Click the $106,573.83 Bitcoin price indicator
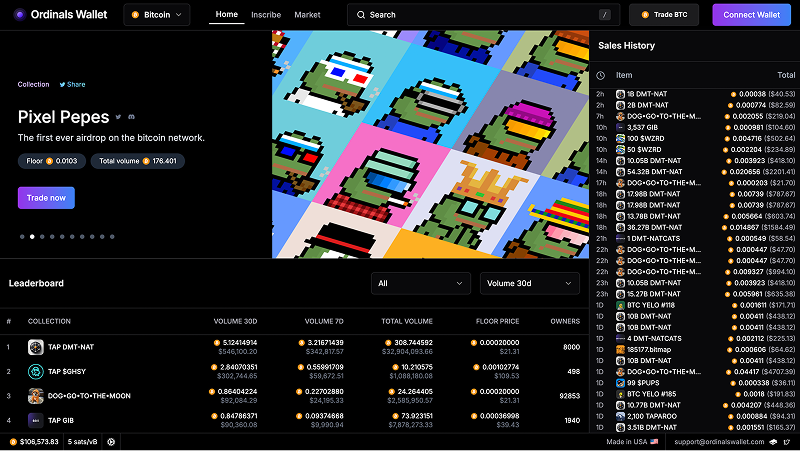 34,442
